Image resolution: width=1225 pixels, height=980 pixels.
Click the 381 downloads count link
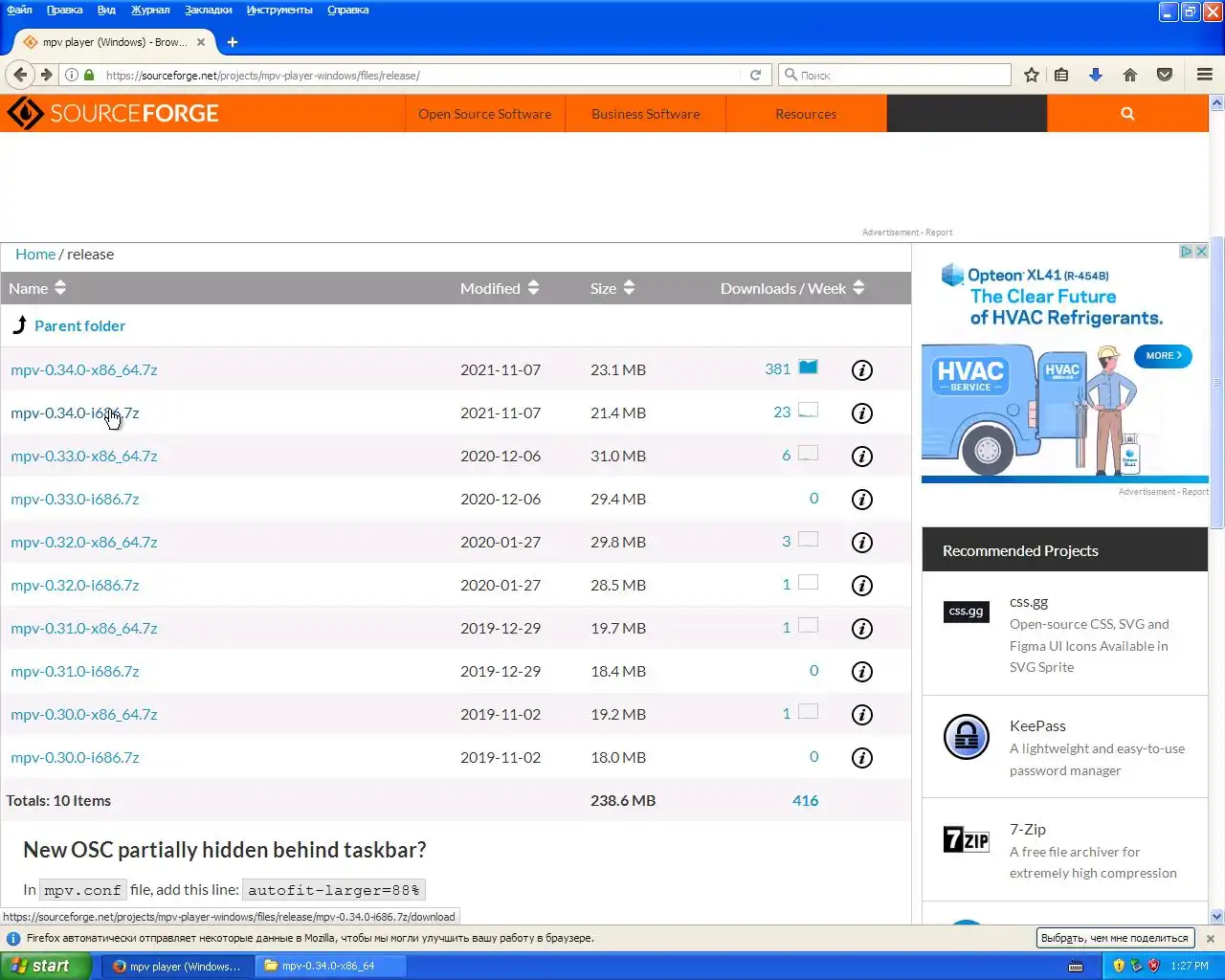(x=778, y=369)
